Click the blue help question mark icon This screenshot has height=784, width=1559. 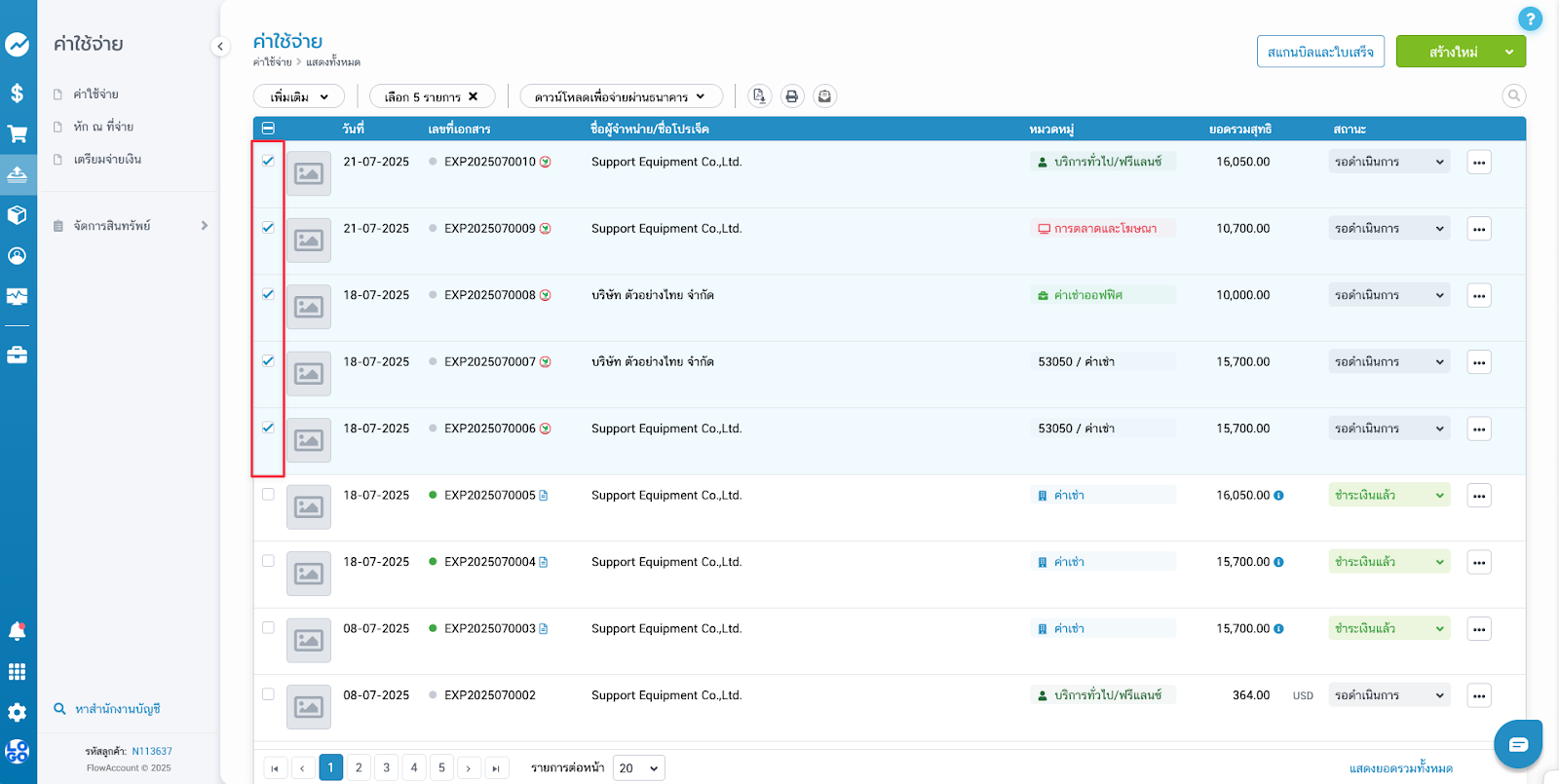1530,19
